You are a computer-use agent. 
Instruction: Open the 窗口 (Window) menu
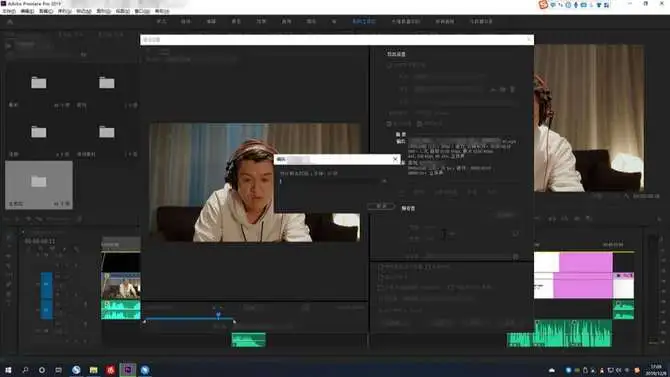(142, 11)
